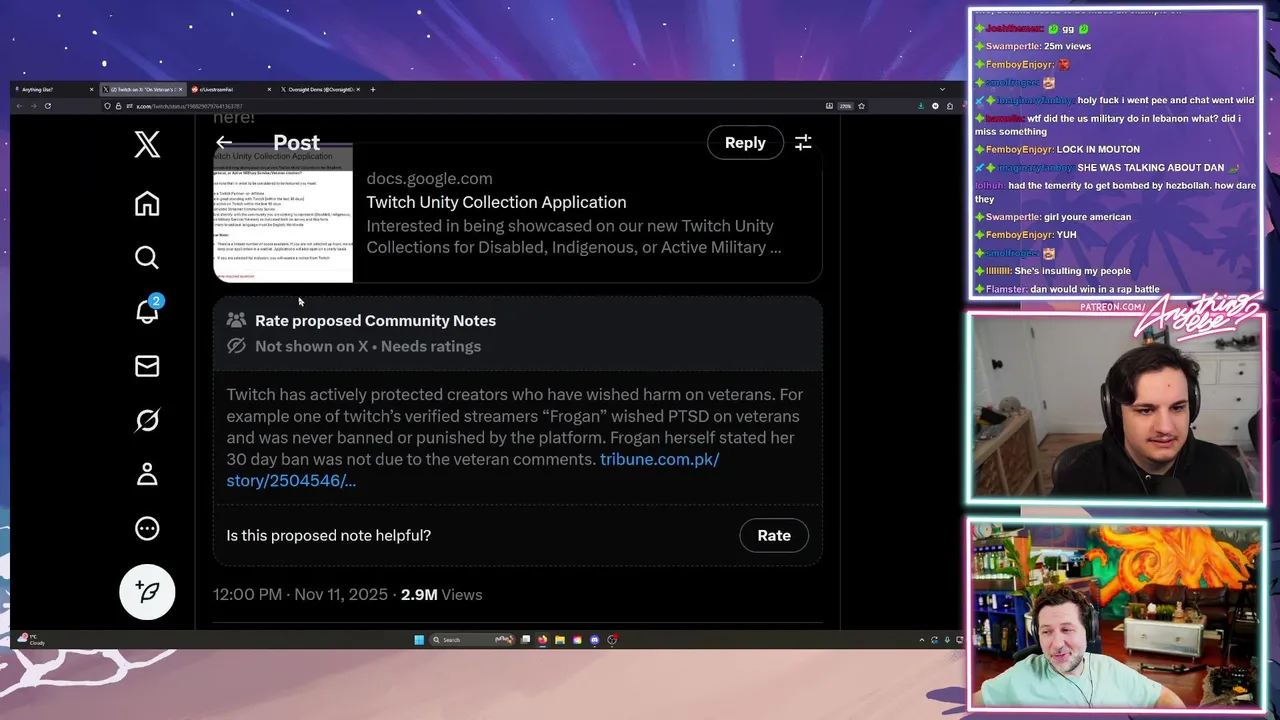
Task: Click the browser reload button
Action: click(47, 106)
